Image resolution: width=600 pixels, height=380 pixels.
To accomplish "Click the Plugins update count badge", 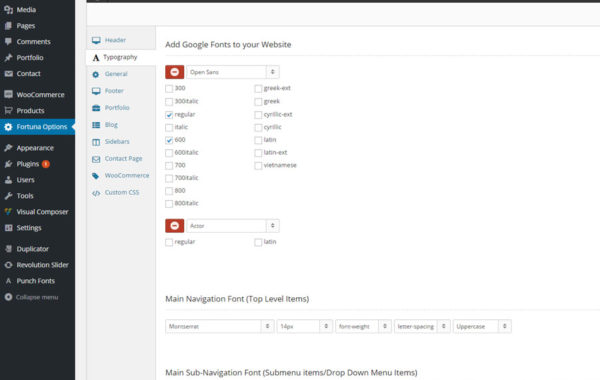I will (46, 164).
